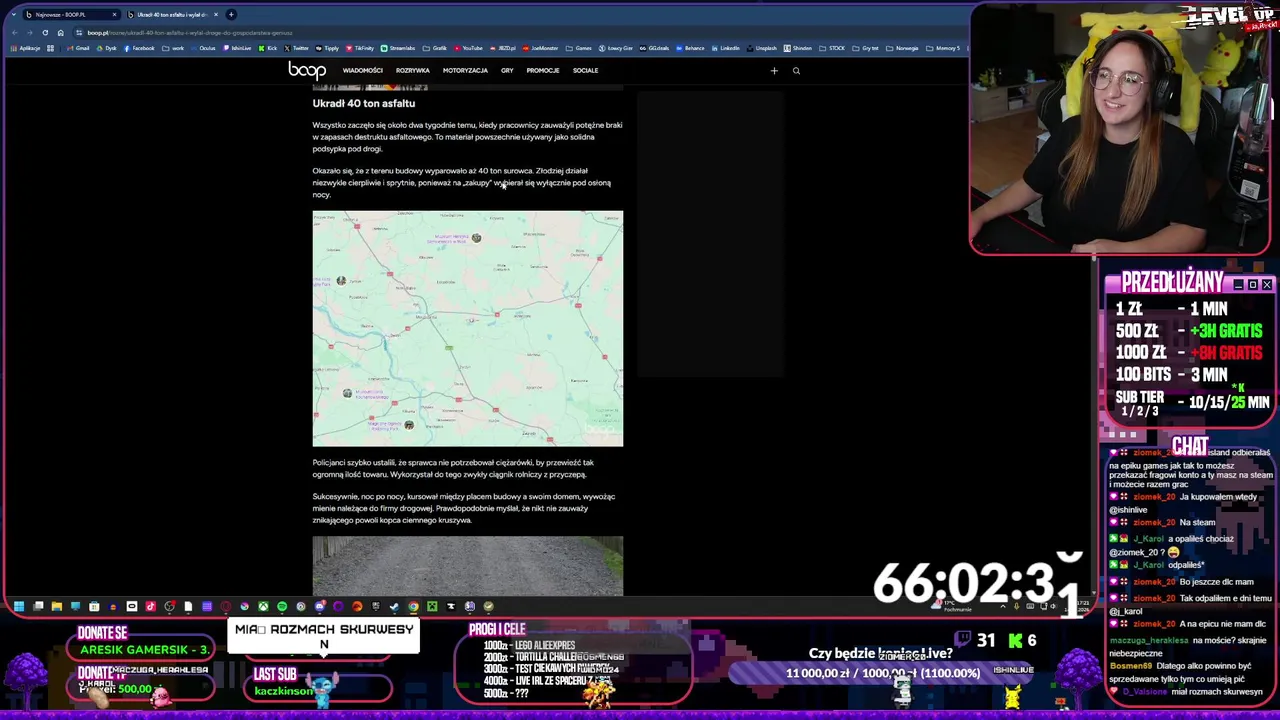Reload the current page

pos(45,33)
